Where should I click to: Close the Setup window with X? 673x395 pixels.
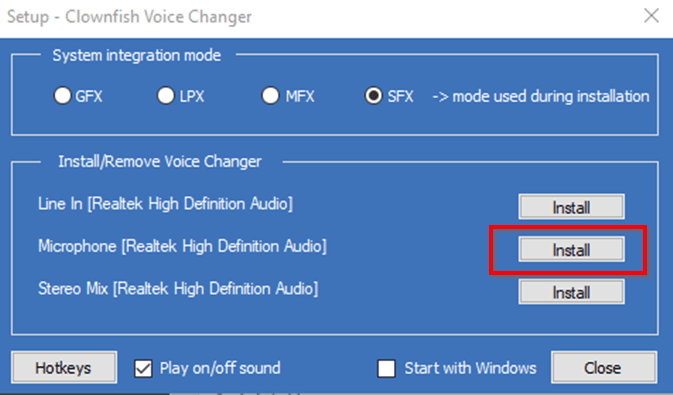pyautogui.click(x=652, y=16)
